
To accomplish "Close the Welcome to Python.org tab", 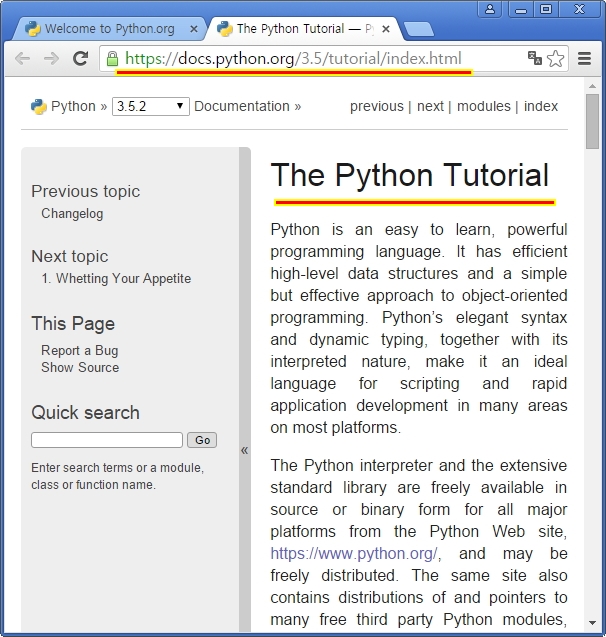I will pos(194,29).
